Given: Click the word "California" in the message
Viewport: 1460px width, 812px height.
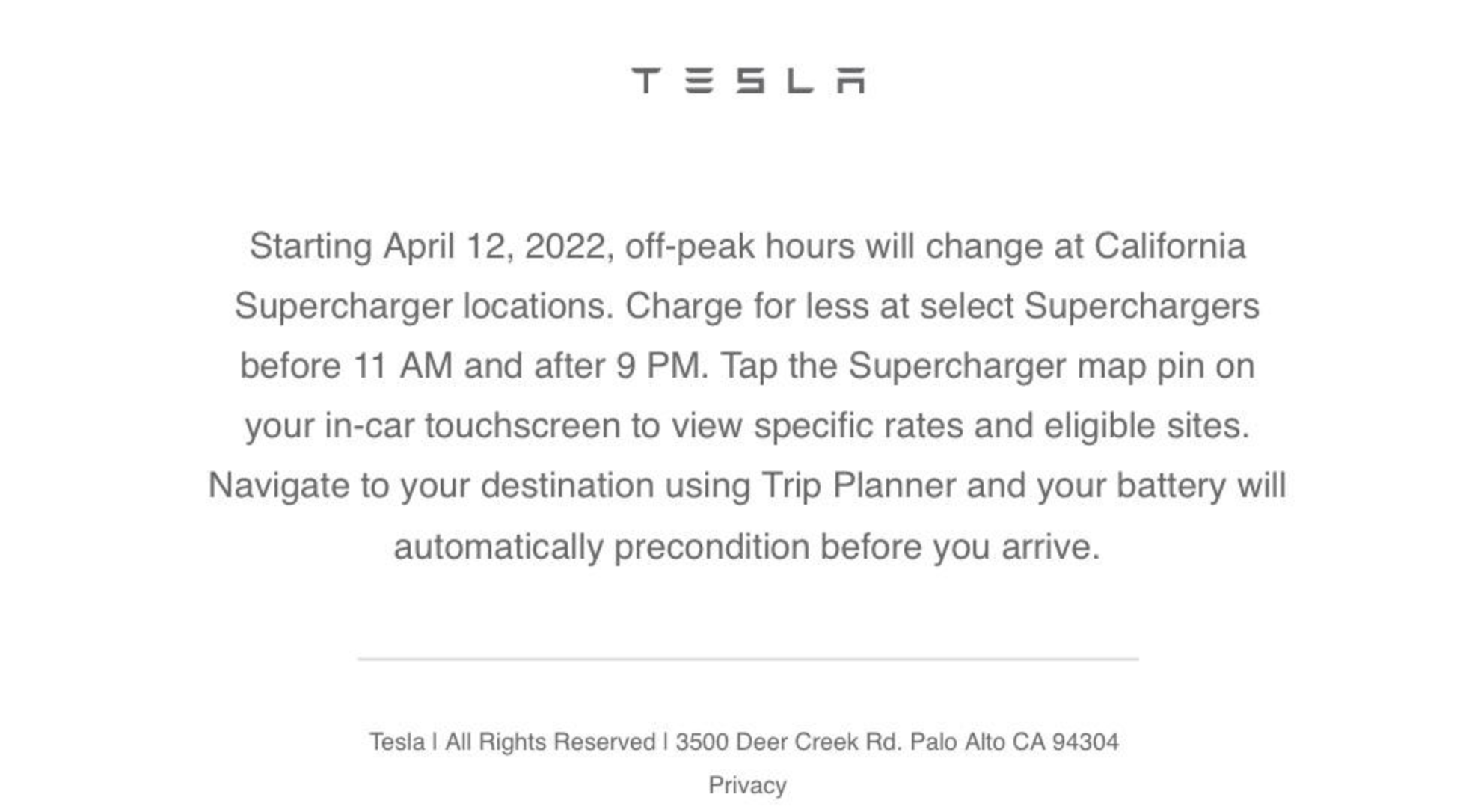Looking at the screenshot, I should pos(1169,246).
